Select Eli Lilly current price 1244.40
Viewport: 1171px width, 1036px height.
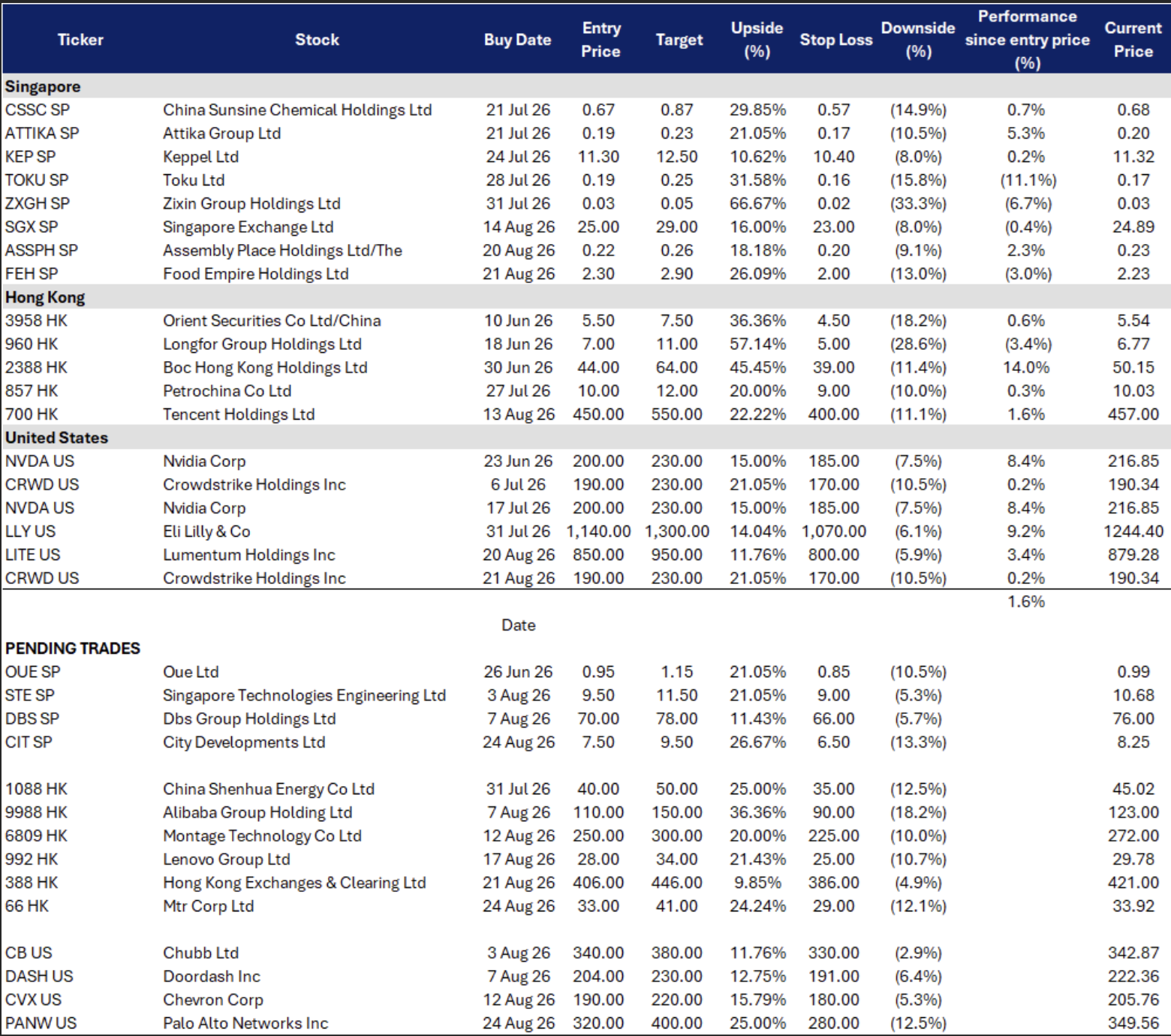point(1133,532)
